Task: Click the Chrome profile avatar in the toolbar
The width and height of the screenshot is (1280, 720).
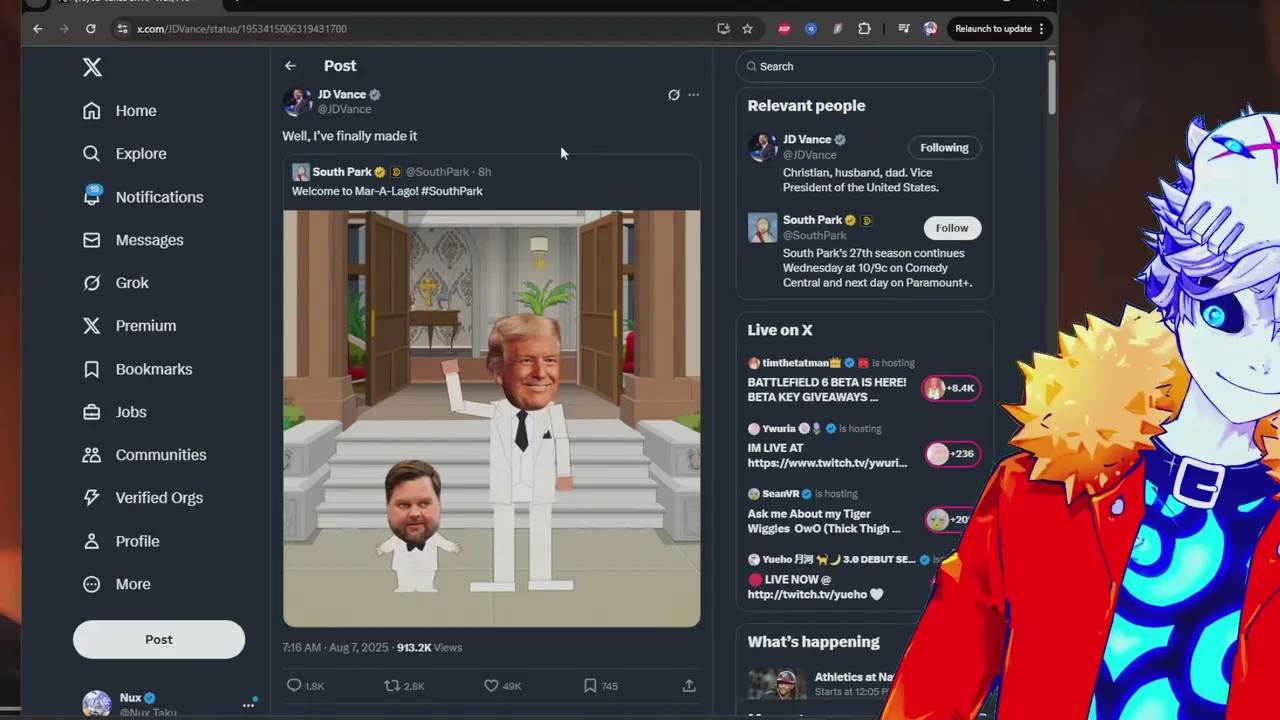Action: coord(930,29)
